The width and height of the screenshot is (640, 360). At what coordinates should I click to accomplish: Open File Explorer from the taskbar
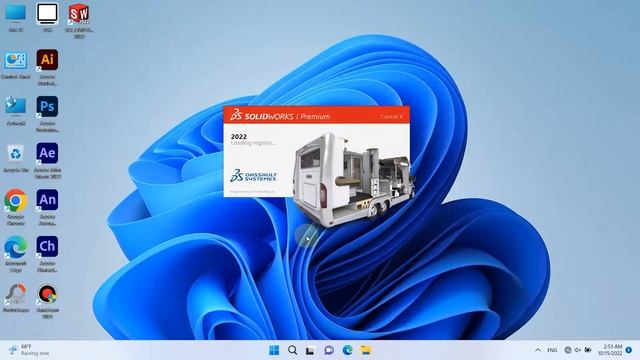(366, 350)
